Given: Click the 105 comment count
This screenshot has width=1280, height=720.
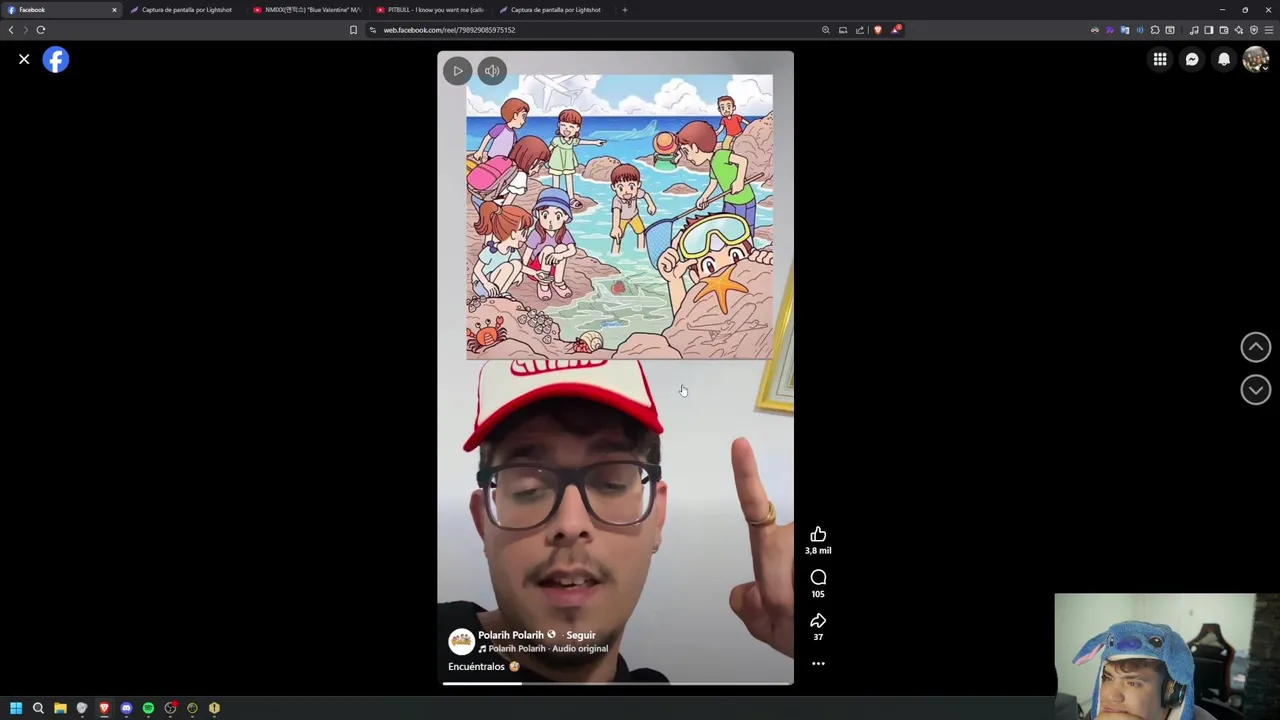Looking at the screenshot, I should pos(818,594).
